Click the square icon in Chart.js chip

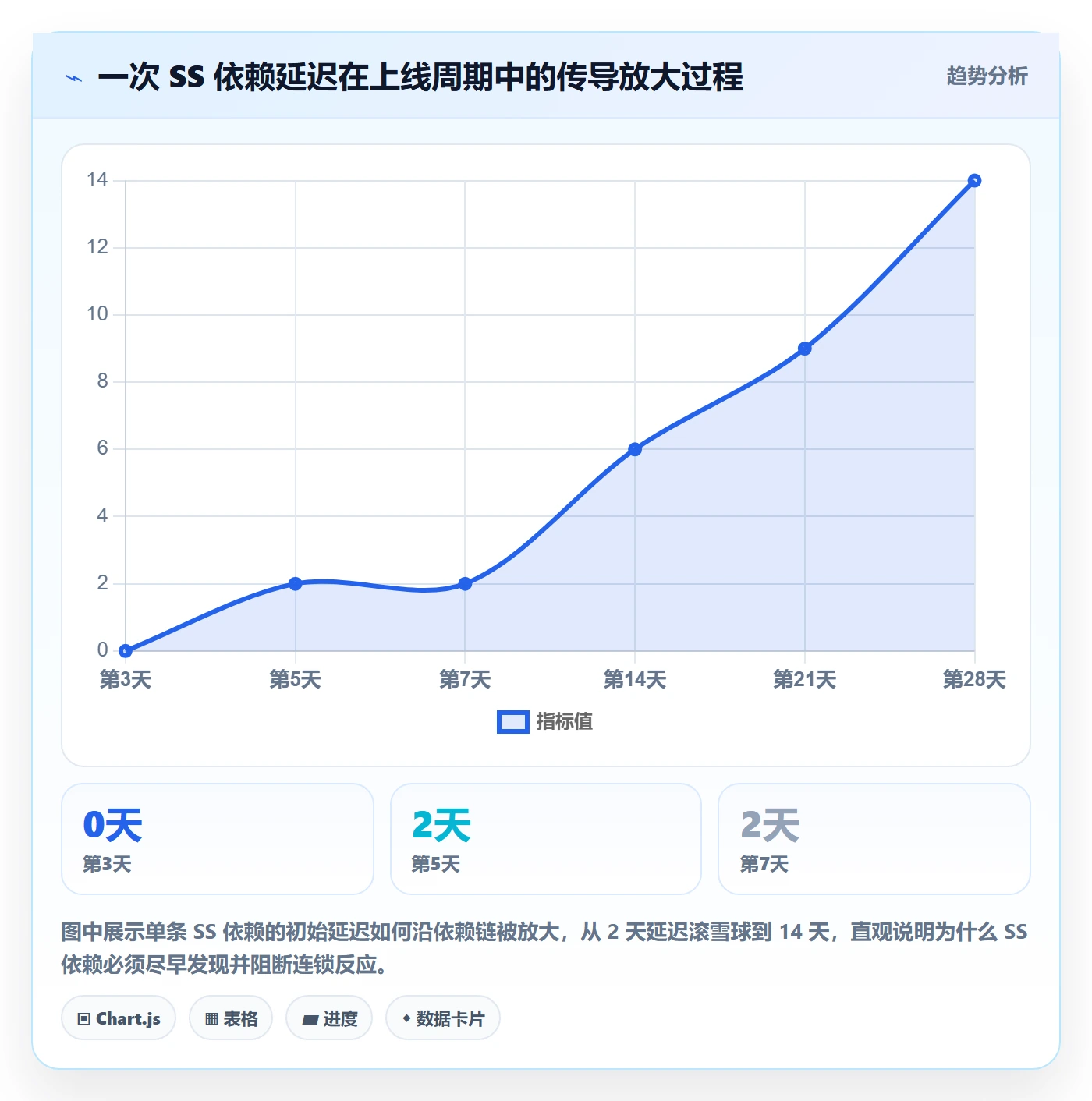click(x=84, y=1018)
